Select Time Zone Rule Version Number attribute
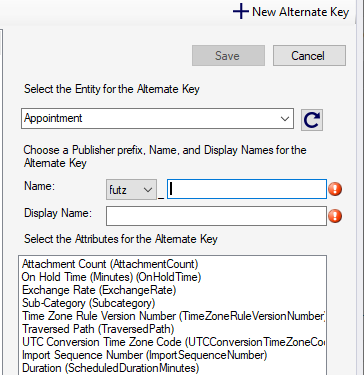 point(173,316)
